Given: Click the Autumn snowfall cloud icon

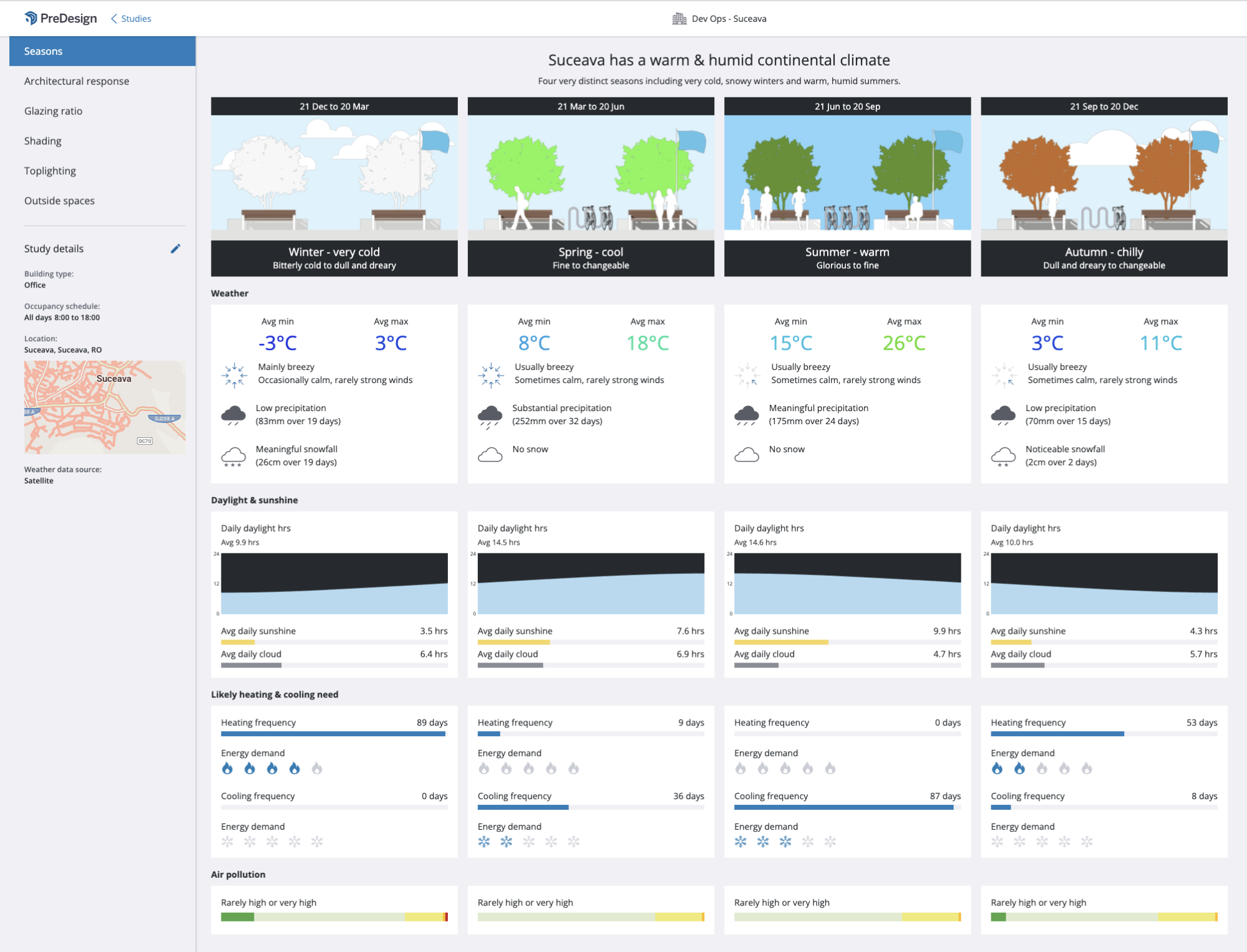Looking at the screenshot, I should click(1003, 457).
